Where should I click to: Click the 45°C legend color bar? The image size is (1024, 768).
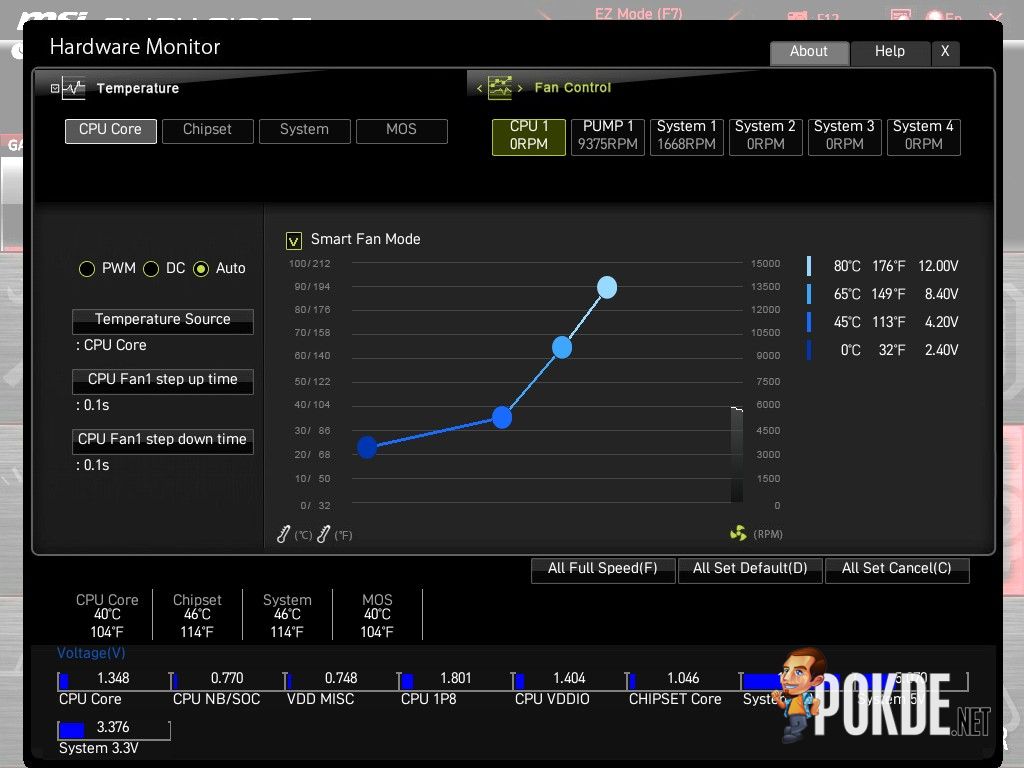[x=809, y=322]
